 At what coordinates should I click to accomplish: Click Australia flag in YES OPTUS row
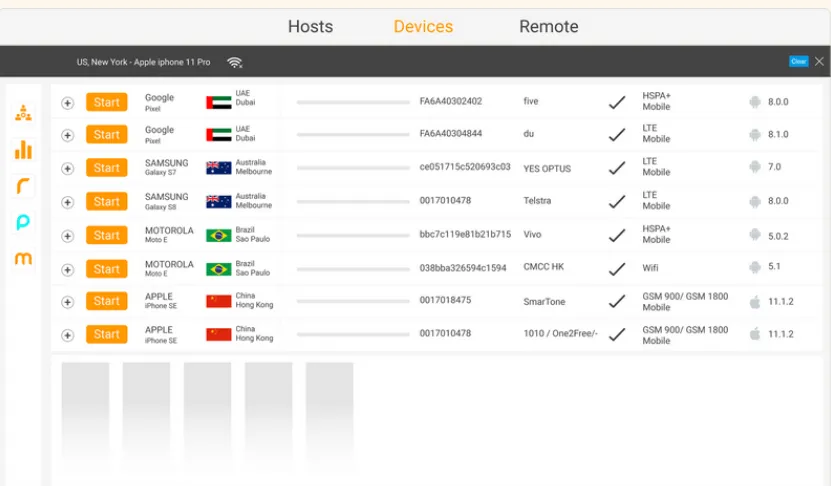pos(218,168)
